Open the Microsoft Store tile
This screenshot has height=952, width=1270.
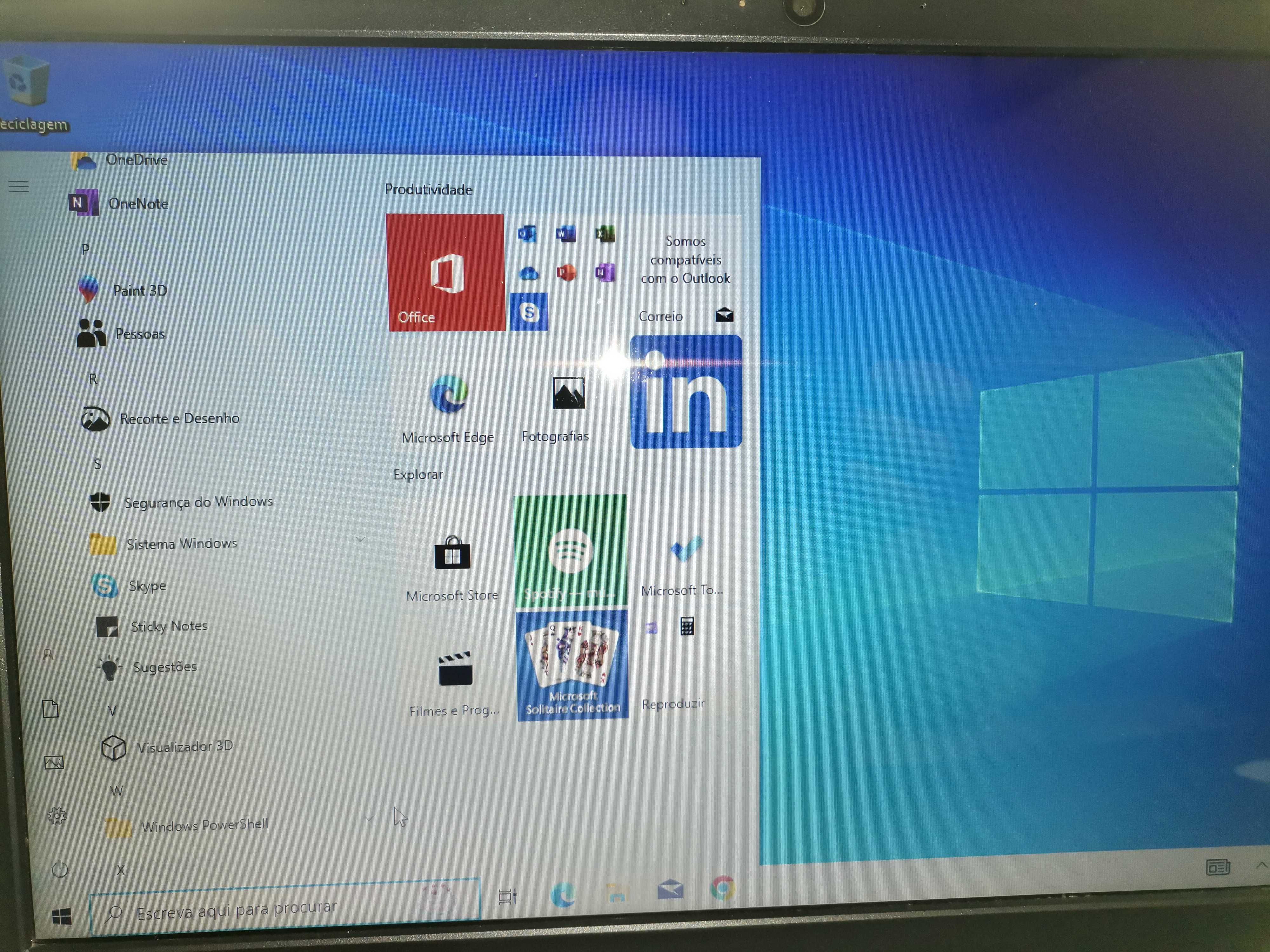452,553
